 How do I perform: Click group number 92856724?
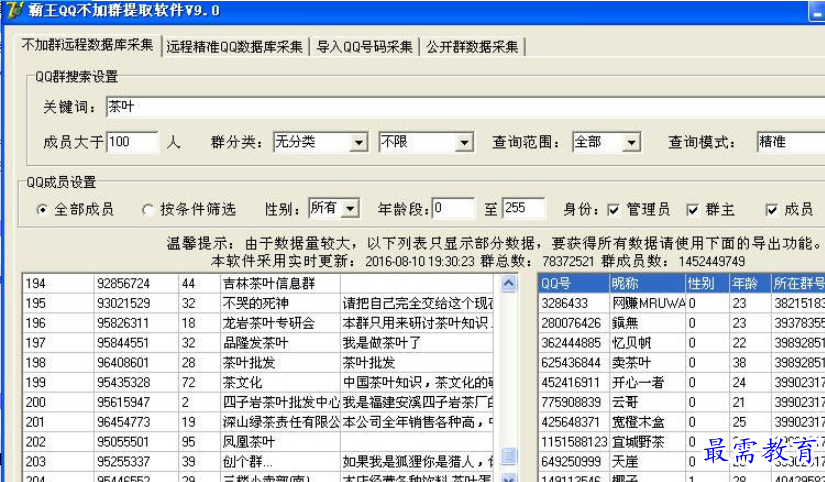pyautogui.click(x=124, y=284)
